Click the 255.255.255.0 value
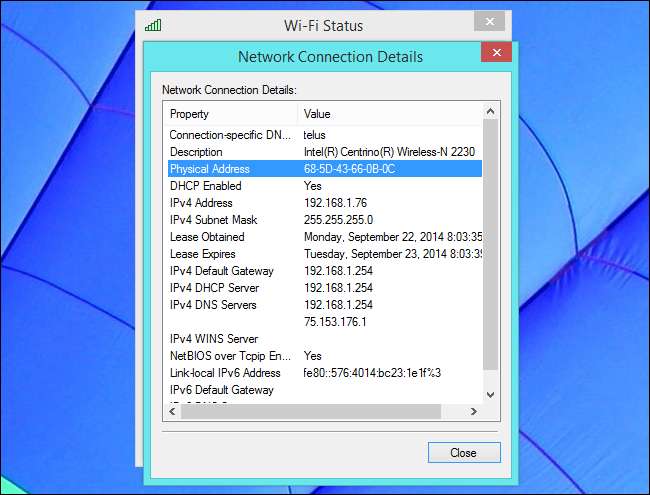Viewport: 650px width, 495px height. (x=338, y=220)
